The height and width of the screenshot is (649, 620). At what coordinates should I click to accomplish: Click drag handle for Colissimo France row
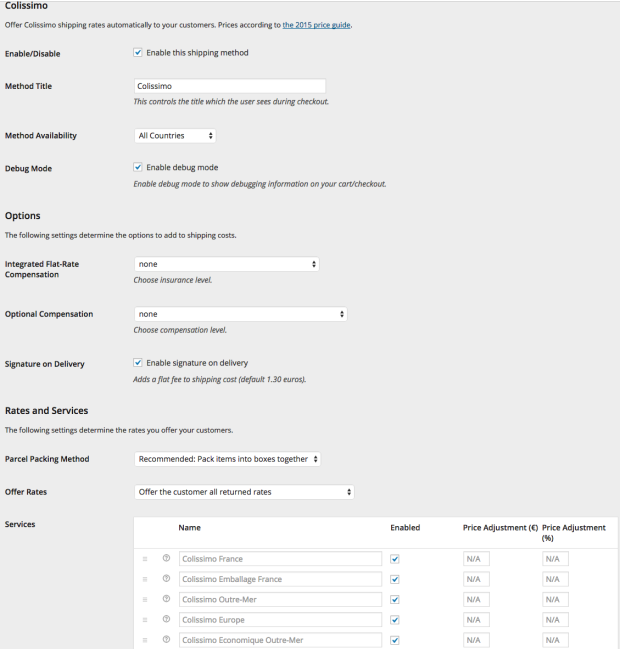(145, 559)
